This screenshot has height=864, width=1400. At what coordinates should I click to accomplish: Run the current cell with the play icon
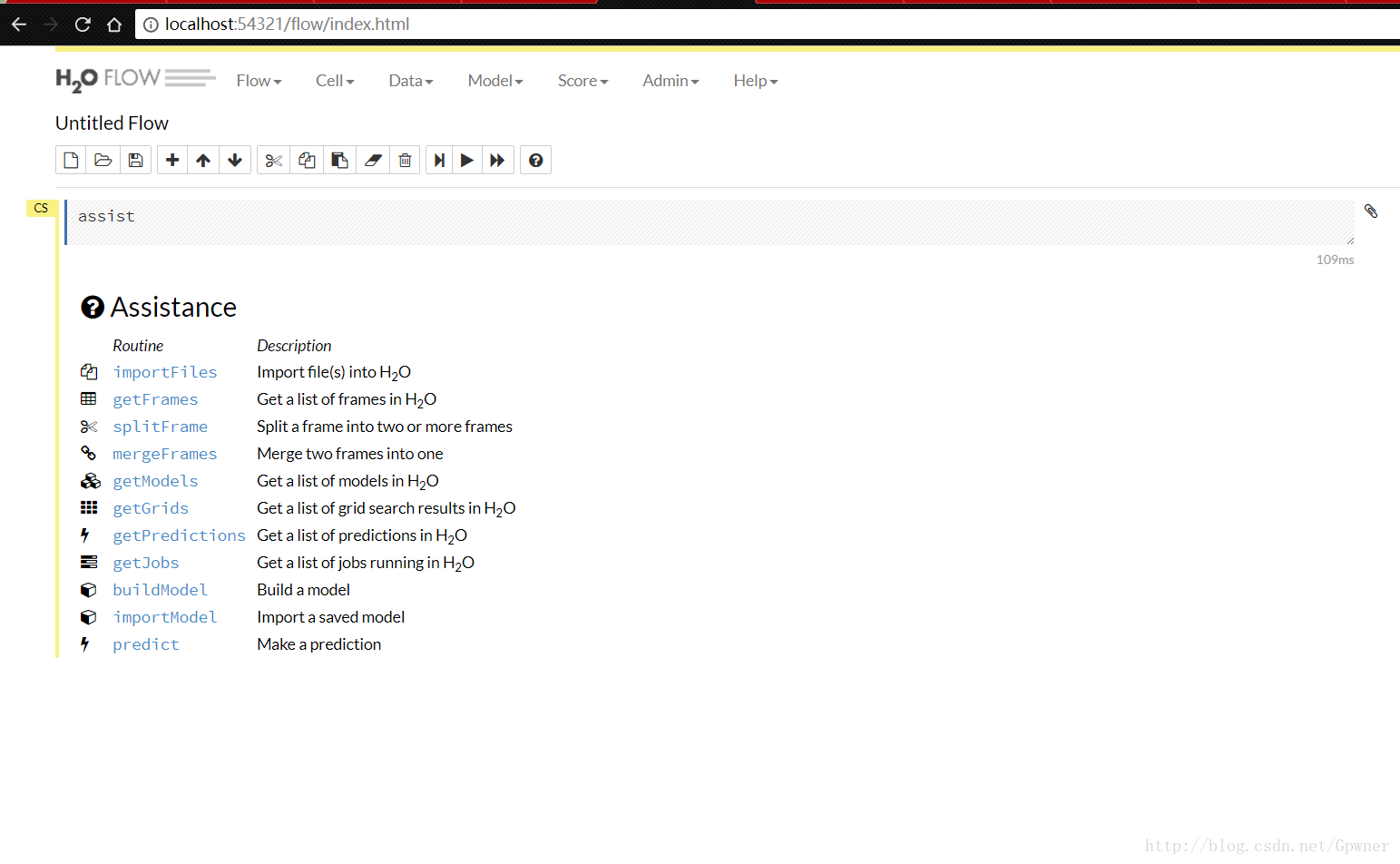[x=467, y=161]
